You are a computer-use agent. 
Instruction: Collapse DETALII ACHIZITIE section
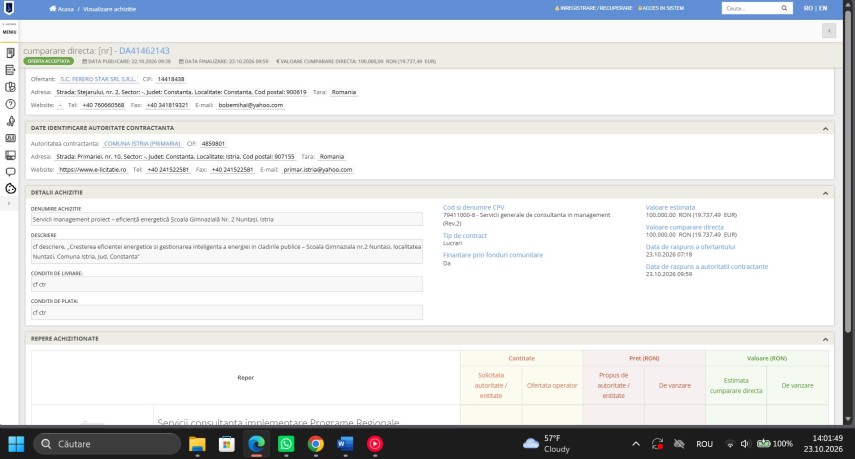[x=825, y=193]
